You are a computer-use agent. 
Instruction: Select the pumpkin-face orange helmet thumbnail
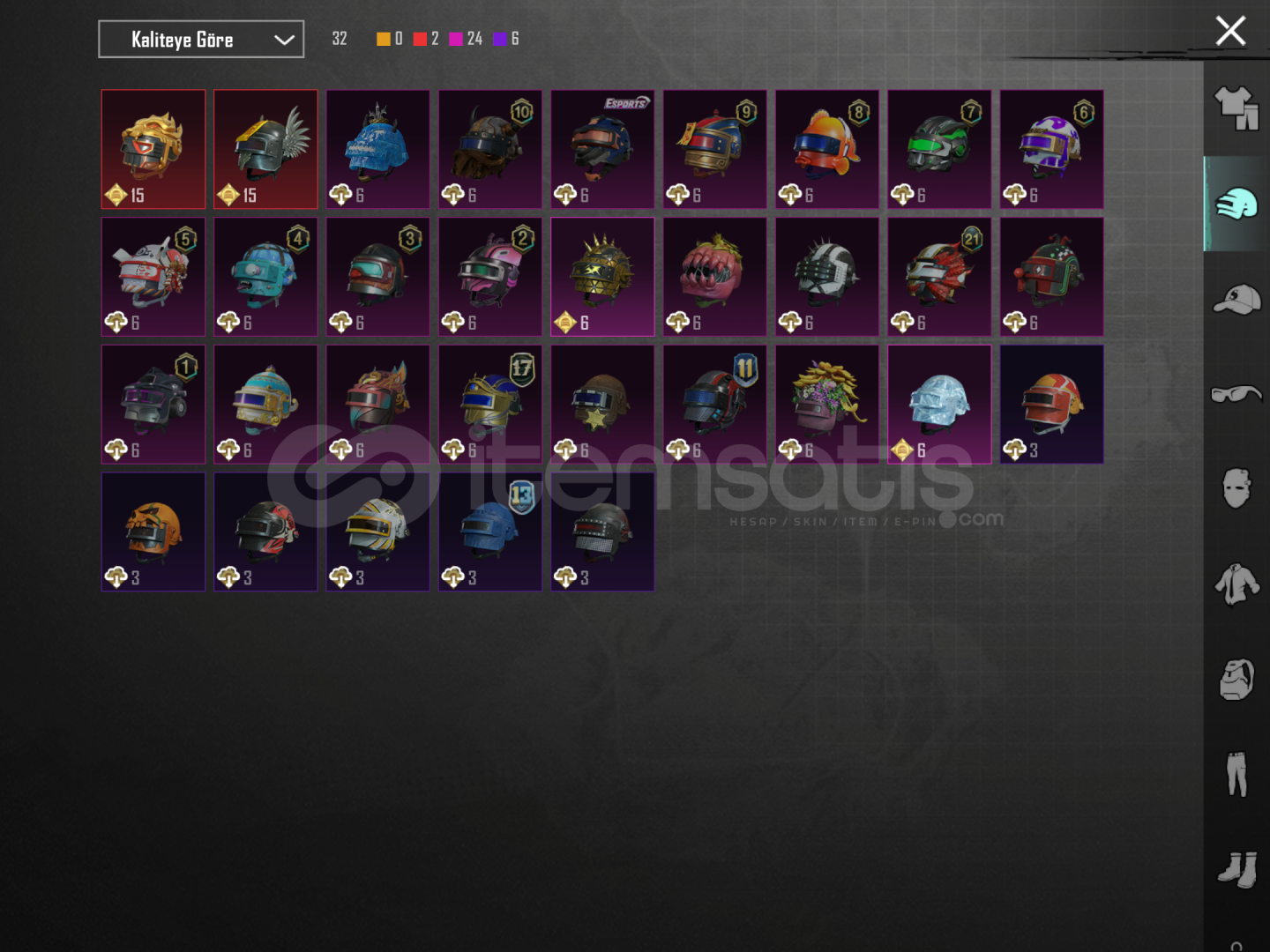pyautogui.click(x=153, y=532)
